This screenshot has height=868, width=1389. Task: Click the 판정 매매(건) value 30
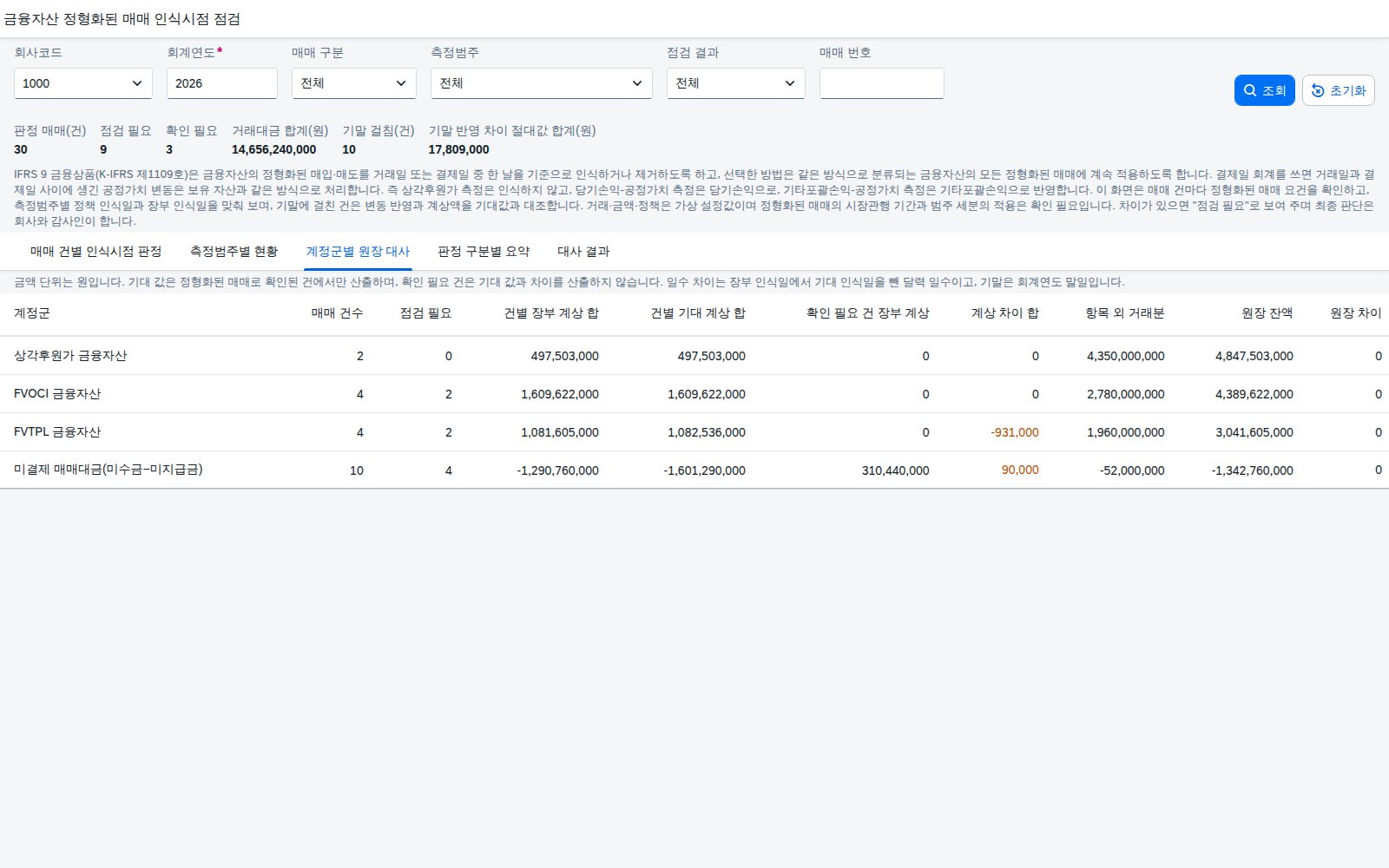click(21, 149)
